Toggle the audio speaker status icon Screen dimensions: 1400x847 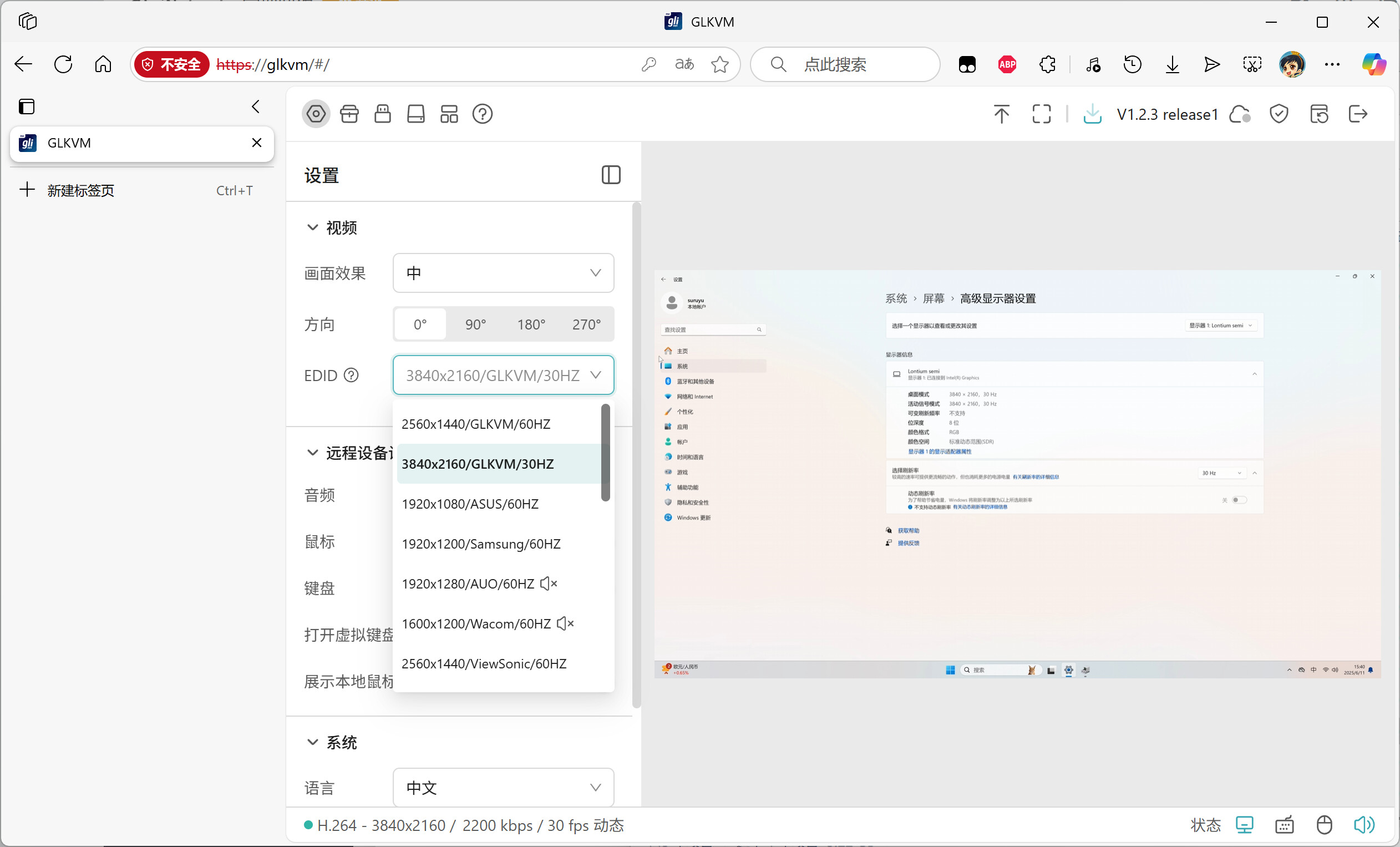point(1363,825)
